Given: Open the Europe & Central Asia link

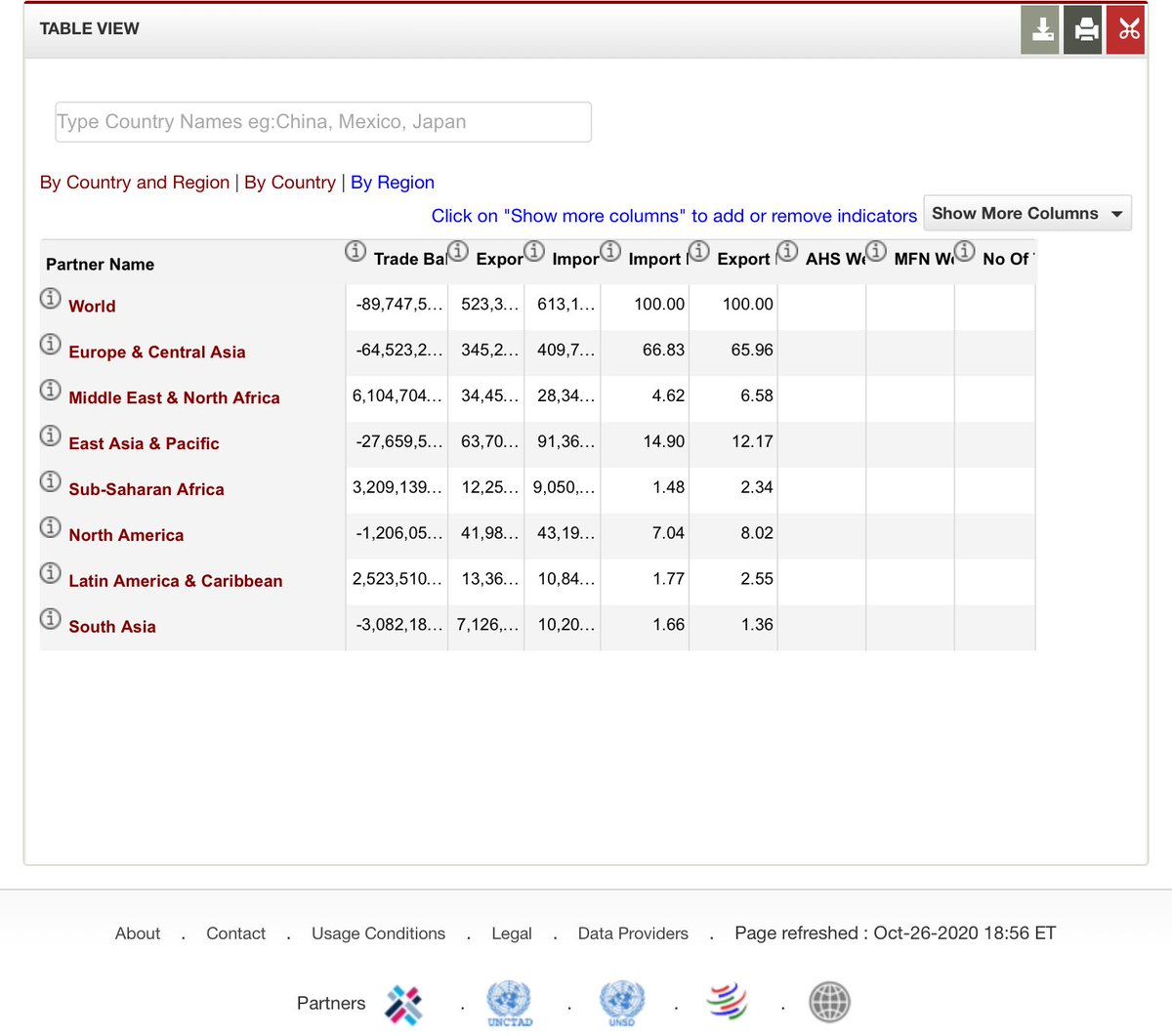Looking at the screenshot, I should tap(157, 352).
